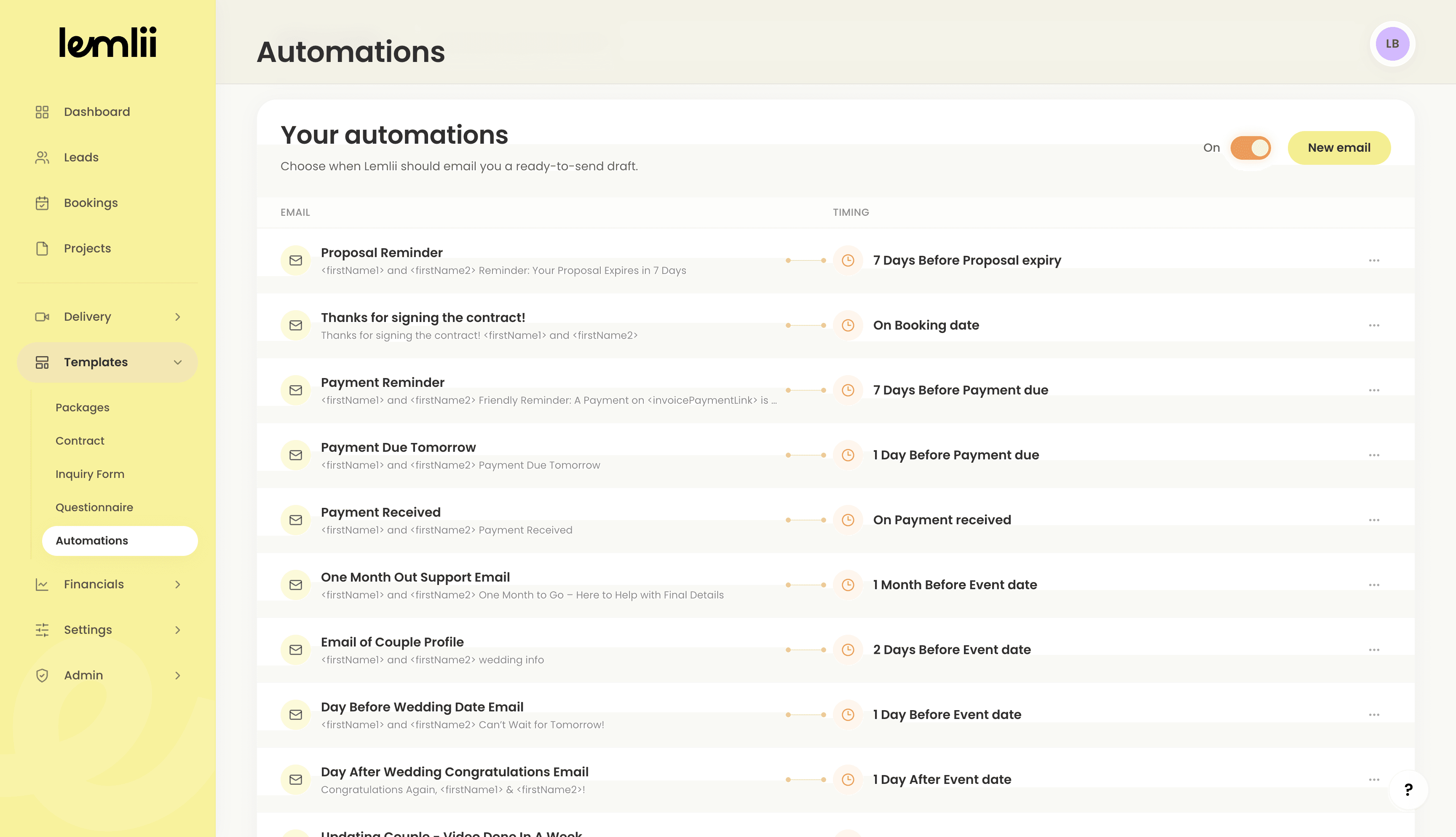Click the 7 Days Before Payment due timing
This screenshot has height=837, width=1456.
pos(960,390)
